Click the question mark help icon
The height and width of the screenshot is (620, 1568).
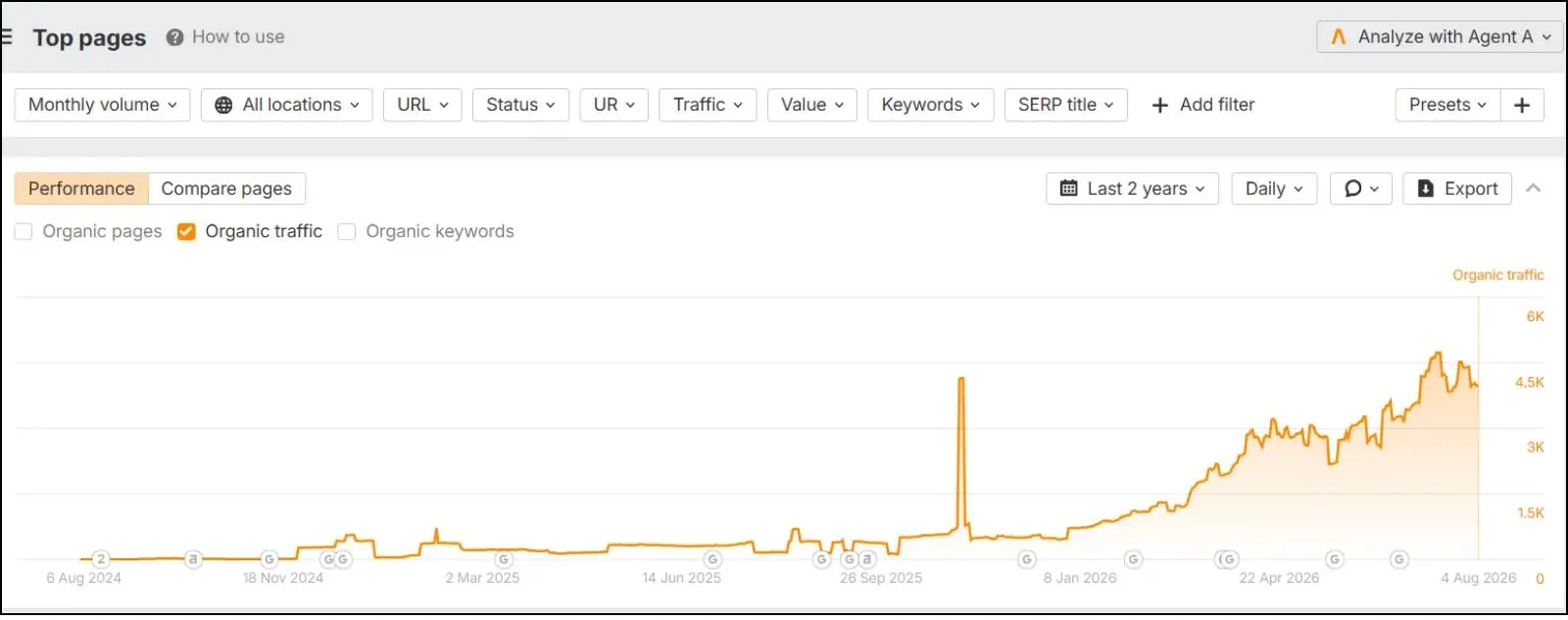coord(174,37)
